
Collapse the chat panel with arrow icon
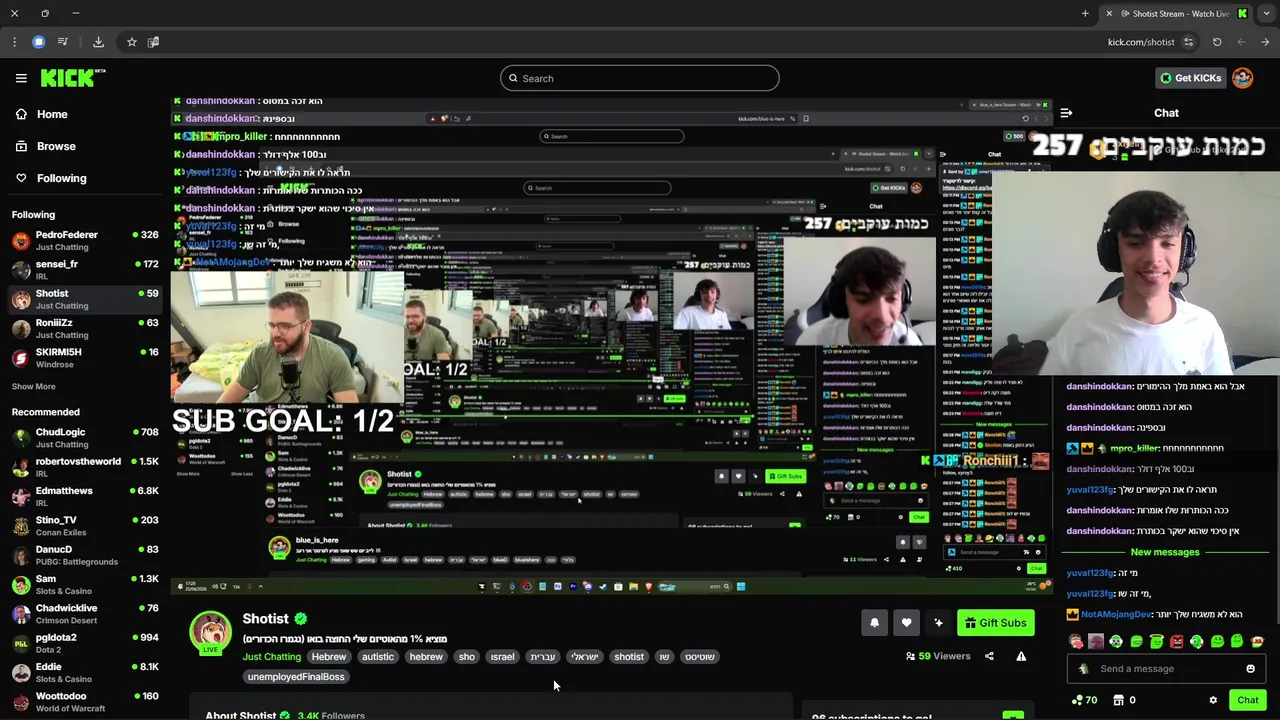(1066, 113)
